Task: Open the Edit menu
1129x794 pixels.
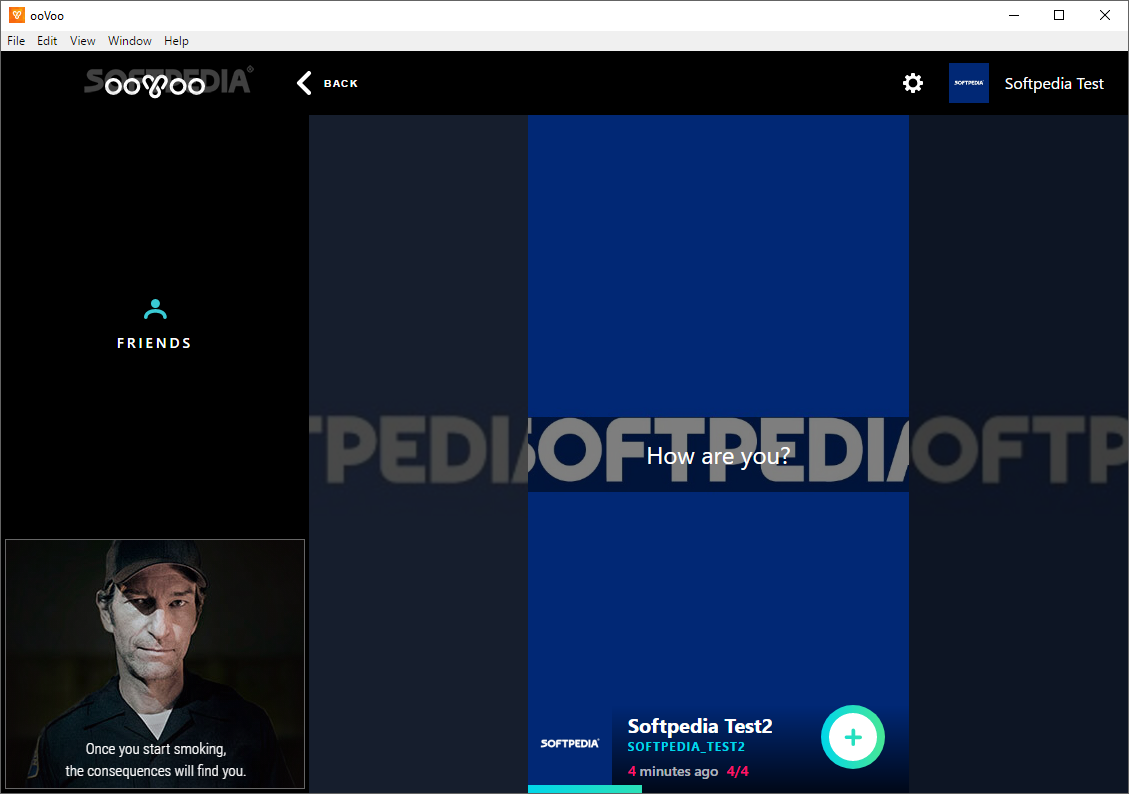Action: click(47, 41)
